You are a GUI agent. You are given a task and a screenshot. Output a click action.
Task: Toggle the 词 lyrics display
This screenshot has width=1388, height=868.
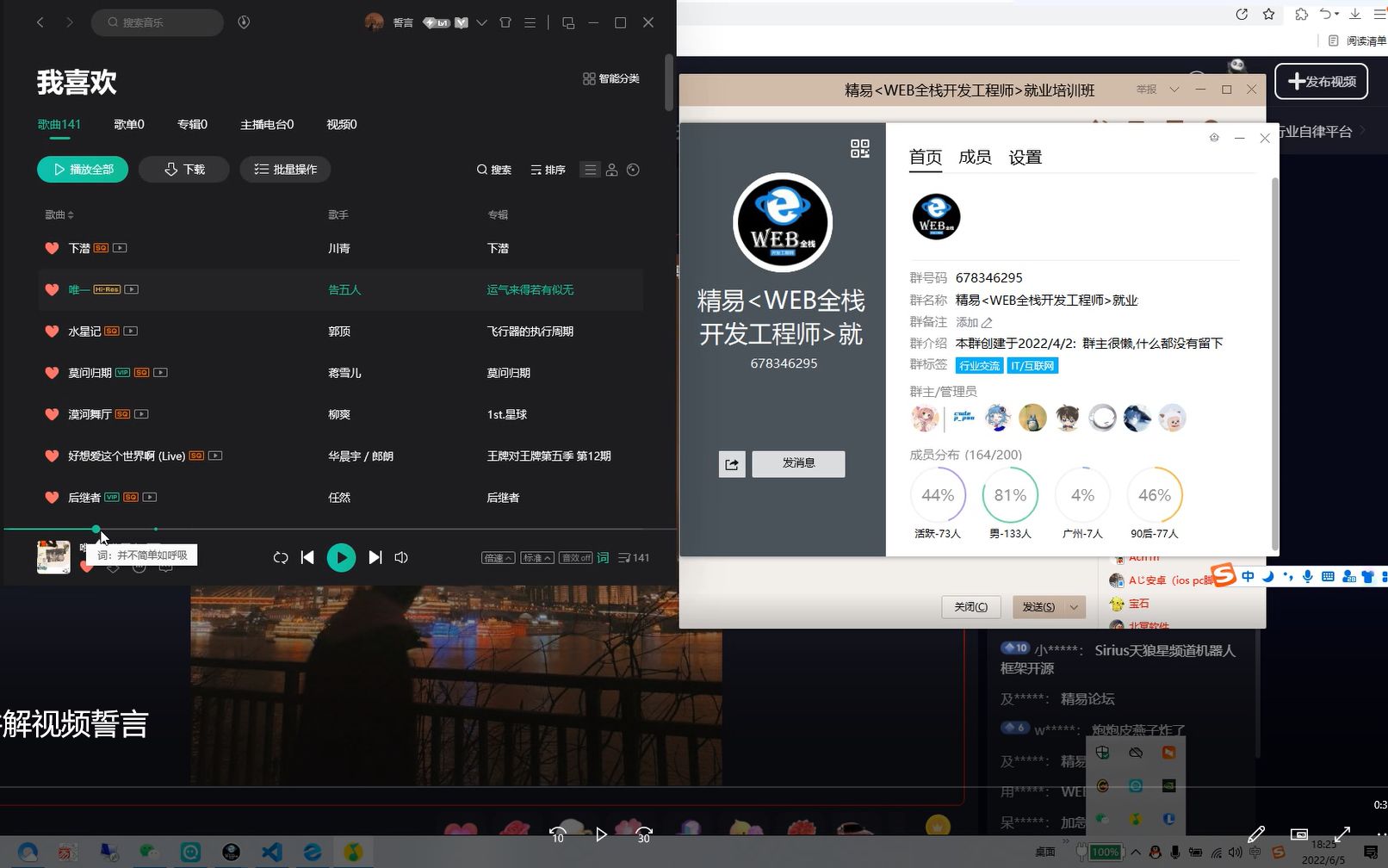[x=603, y=557]
